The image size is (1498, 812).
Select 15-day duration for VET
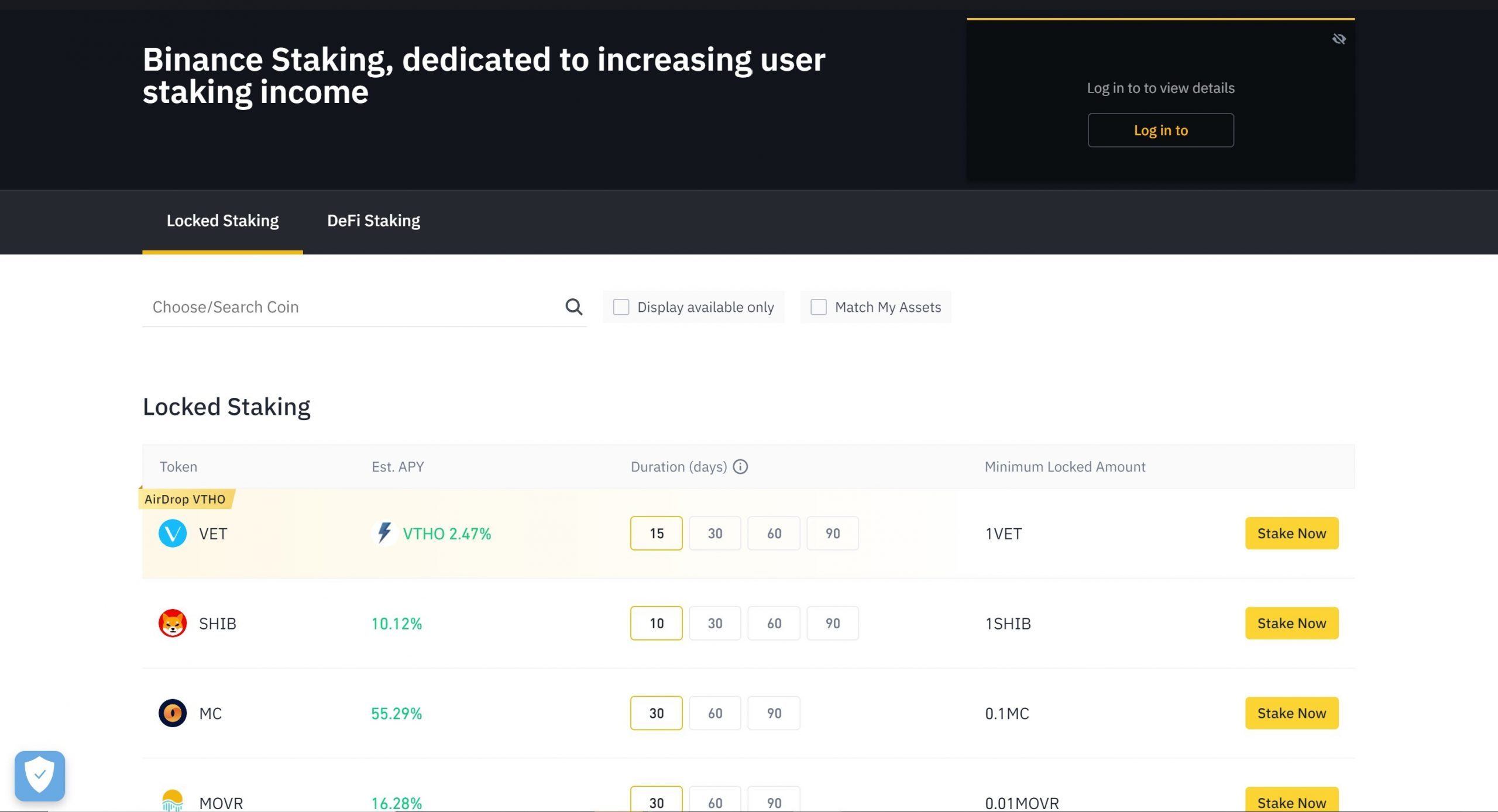(x=657, y=534)
